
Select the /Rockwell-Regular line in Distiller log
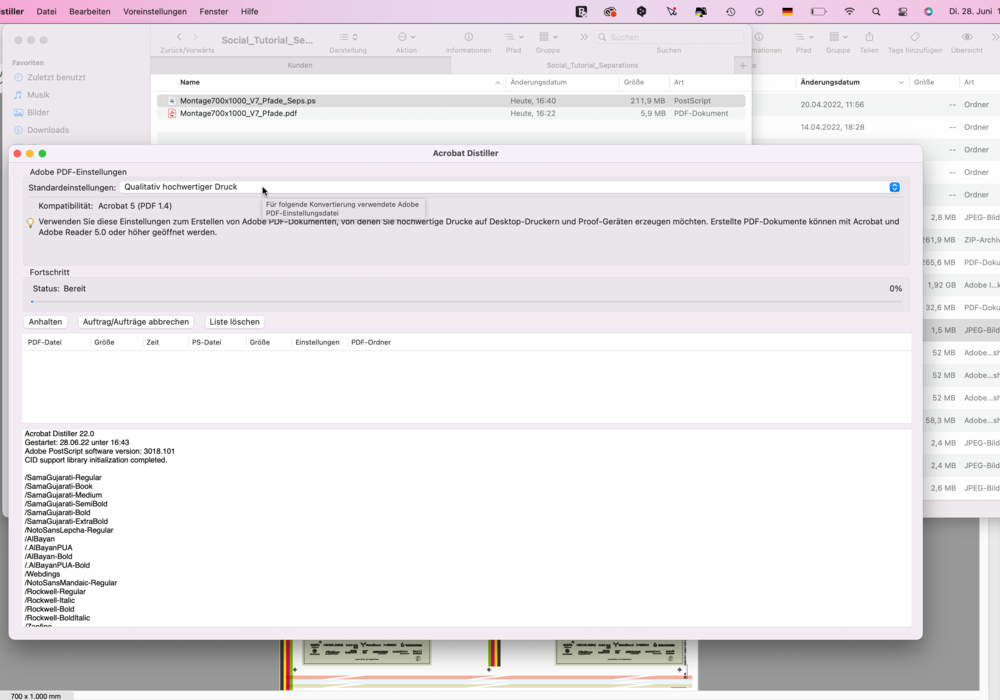pyautogui.click(x=55, y=592)
